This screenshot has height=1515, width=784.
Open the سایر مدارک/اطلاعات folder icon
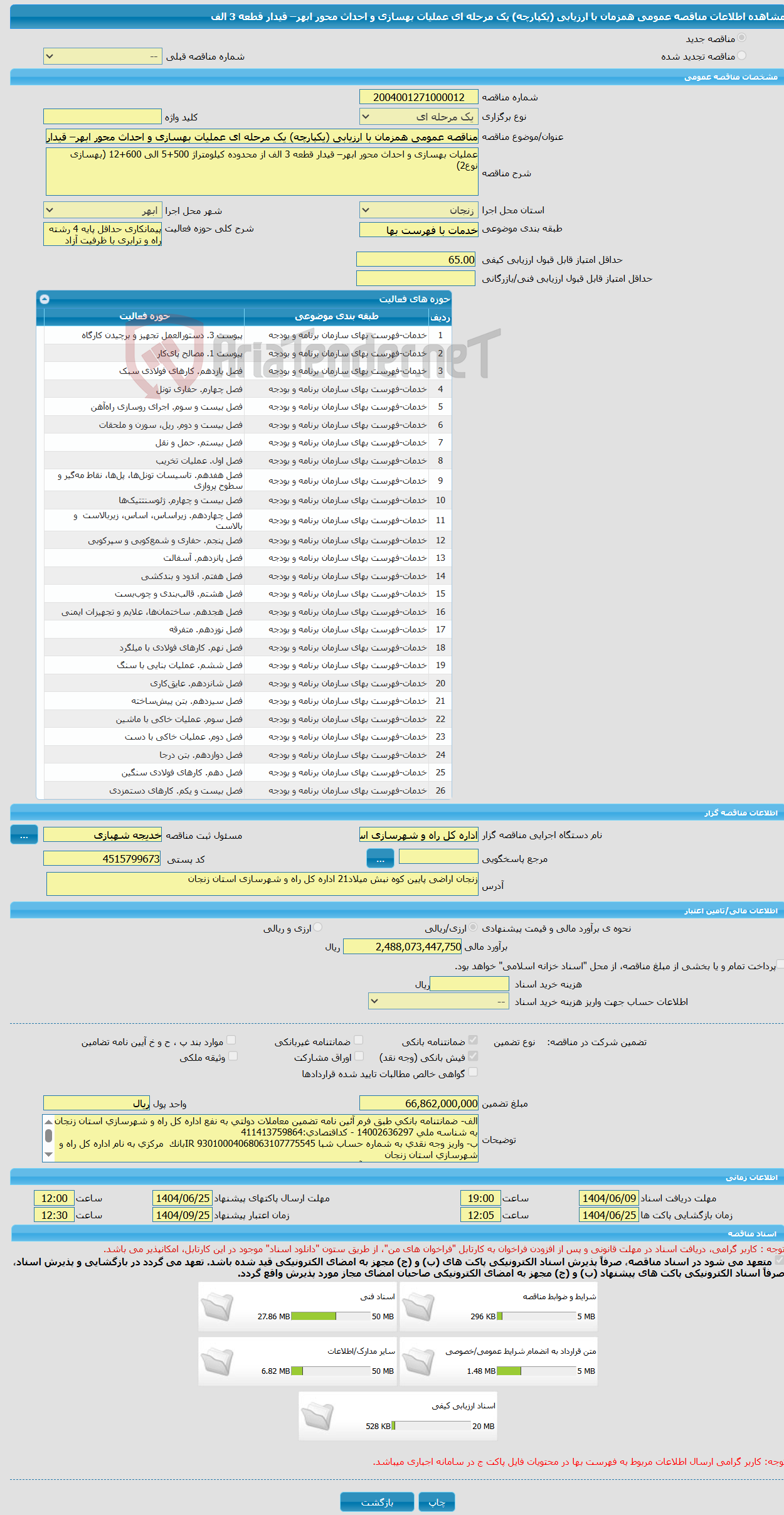(217, 1362)
